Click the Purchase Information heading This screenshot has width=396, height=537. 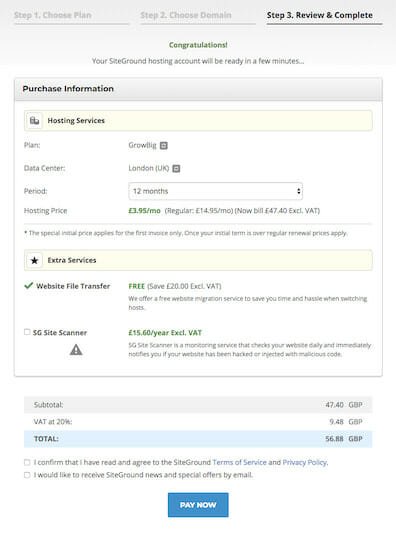coord(68,89)
